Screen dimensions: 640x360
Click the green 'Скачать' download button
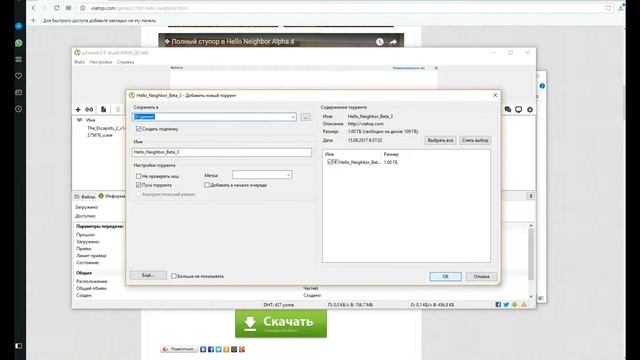pyautogui.click(x=281, y=323)
